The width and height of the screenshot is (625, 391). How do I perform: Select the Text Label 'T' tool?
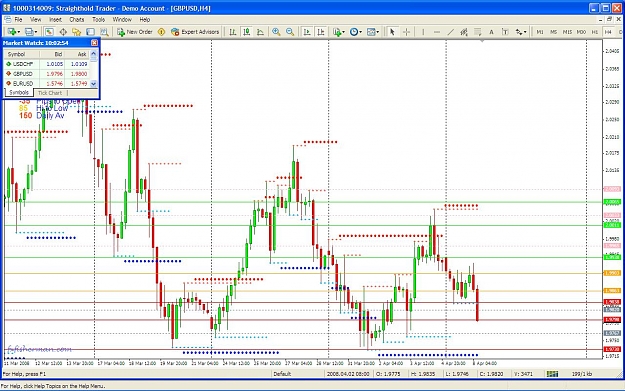tap(505, 32)
